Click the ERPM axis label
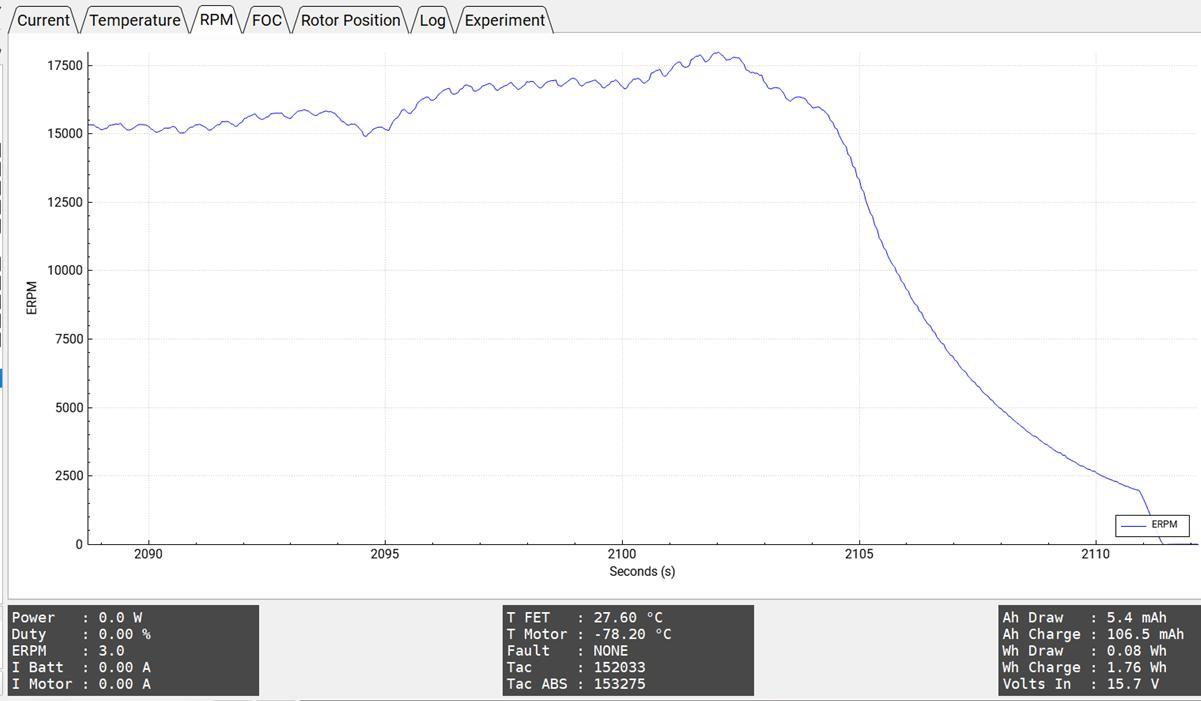The height and width of the screenshot is (701, 1201). coord(32,297)
